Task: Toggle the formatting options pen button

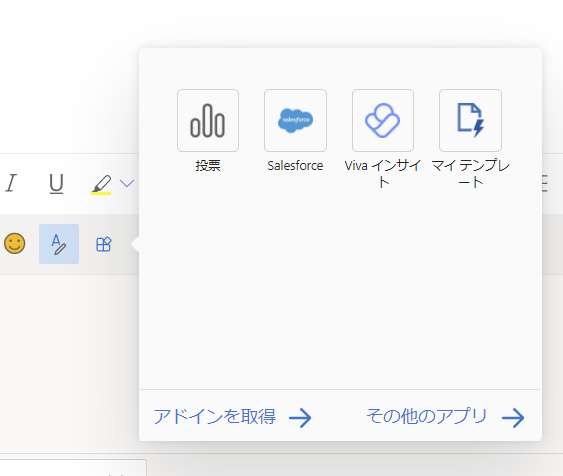Action: pyautogui.click(x=59, y=244)
